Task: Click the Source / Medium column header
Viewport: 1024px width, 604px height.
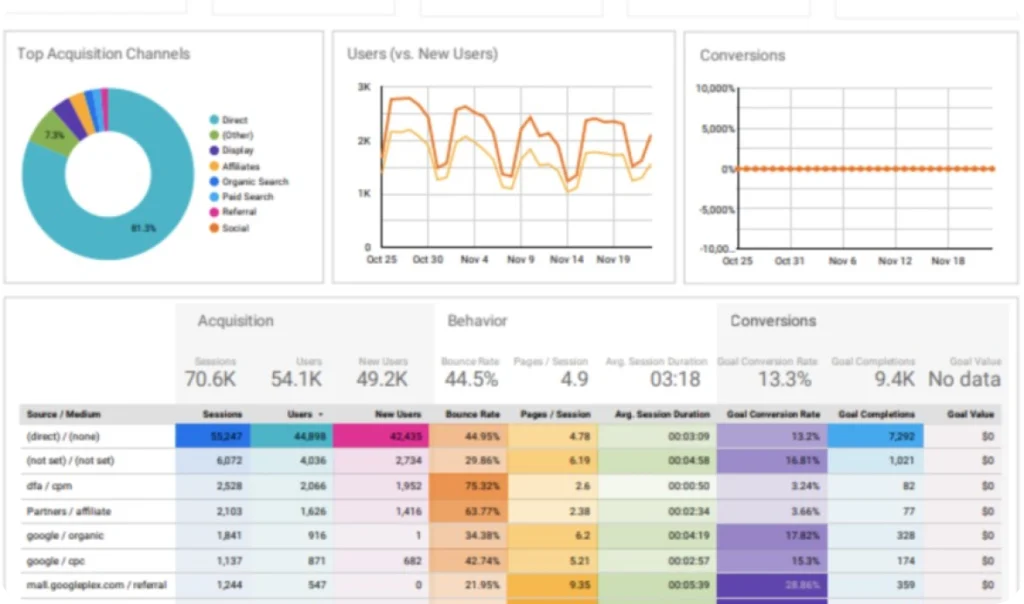Action: [64, 414]
